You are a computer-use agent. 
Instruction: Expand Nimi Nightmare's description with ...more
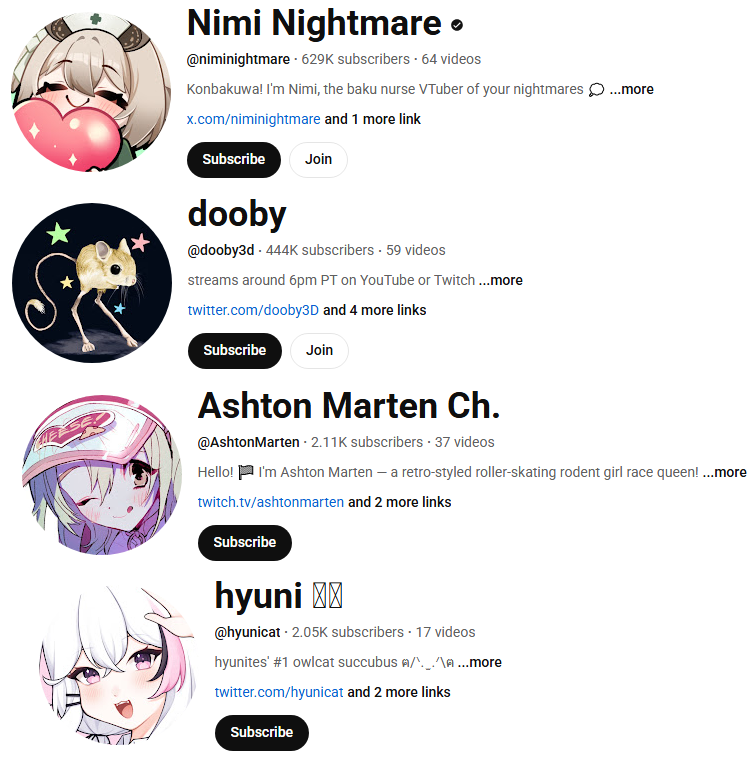tap(632, 89)
